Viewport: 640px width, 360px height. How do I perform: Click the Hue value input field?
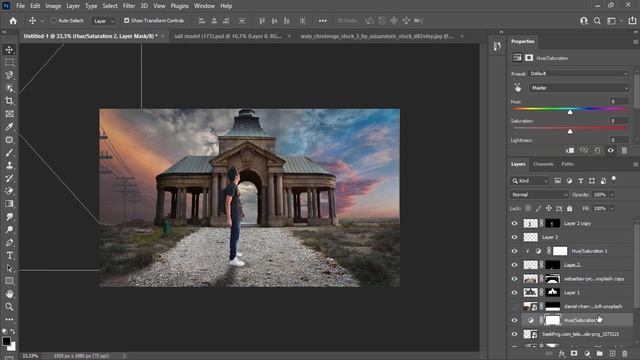point(619,101)
